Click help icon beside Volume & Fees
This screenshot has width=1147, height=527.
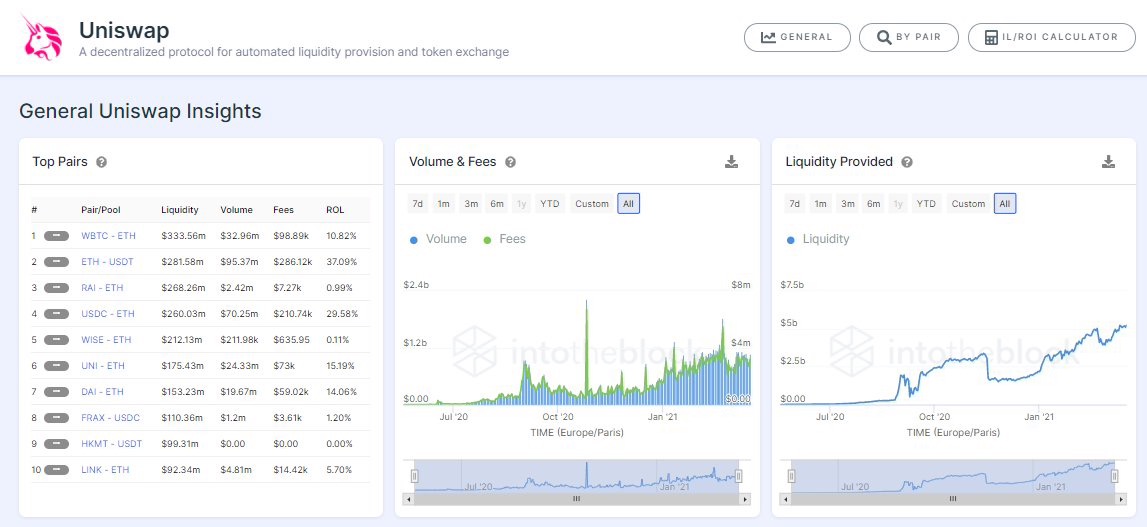coord(511,162)
